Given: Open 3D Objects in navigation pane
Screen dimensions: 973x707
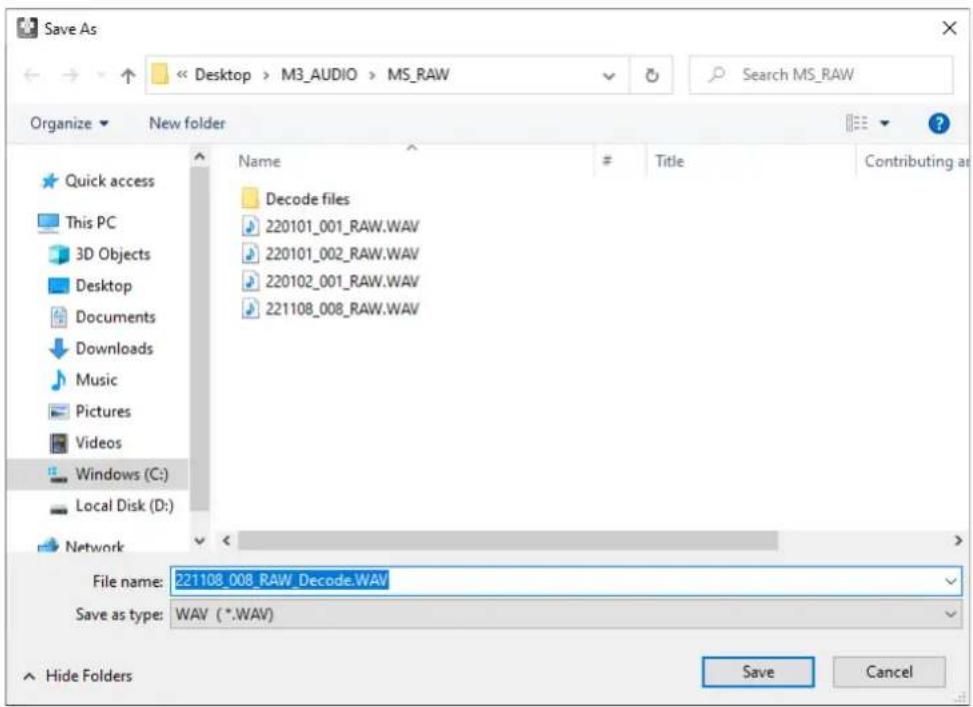Looking at the screenshot, I should click(x=113, y=254).
